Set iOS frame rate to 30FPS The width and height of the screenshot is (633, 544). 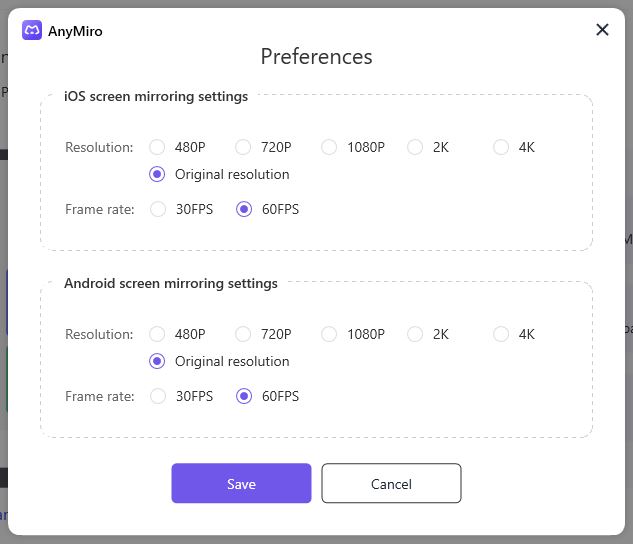pyautogui.click(x=157, y=209)
